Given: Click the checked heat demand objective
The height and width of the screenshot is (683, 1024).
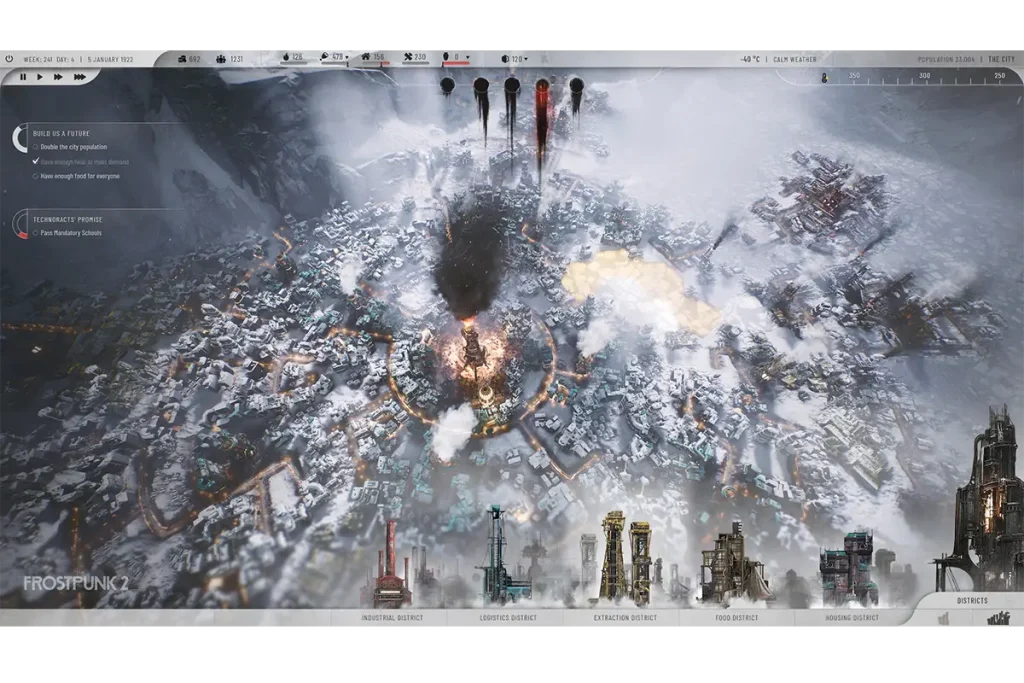Looking at the screenshot, I should 81,162.
